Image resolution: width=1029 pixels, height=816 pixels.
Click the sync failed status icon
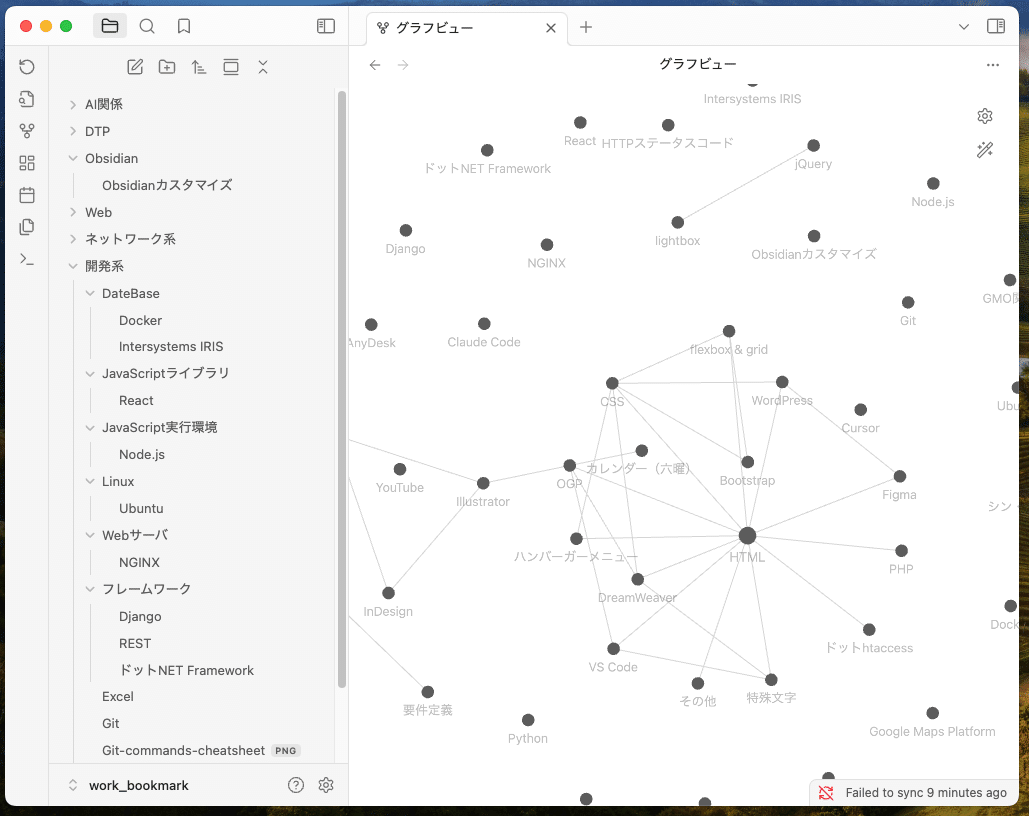point(826,793)
